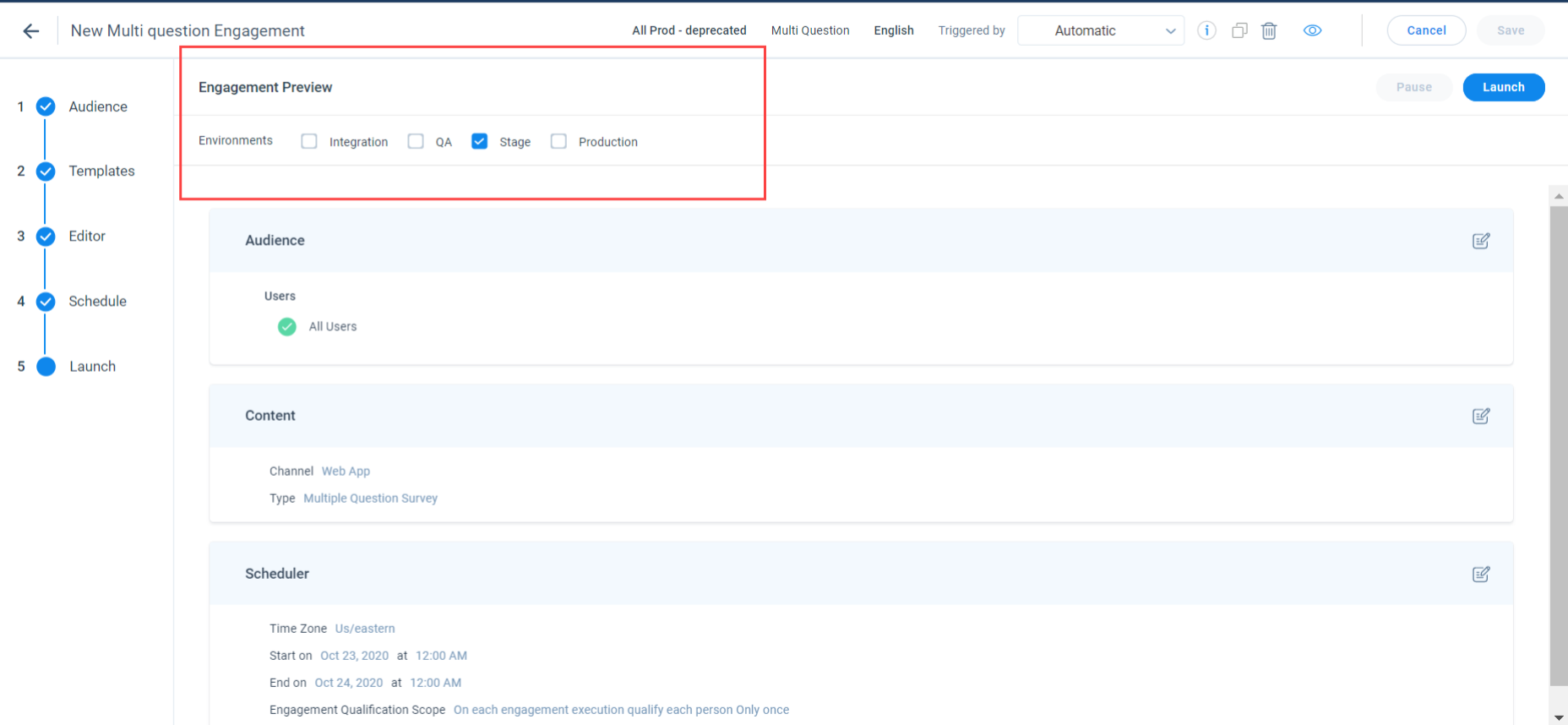Click the Templates step checkmark circle
This screenshot has height=725, width=1568.
point(46,172)
